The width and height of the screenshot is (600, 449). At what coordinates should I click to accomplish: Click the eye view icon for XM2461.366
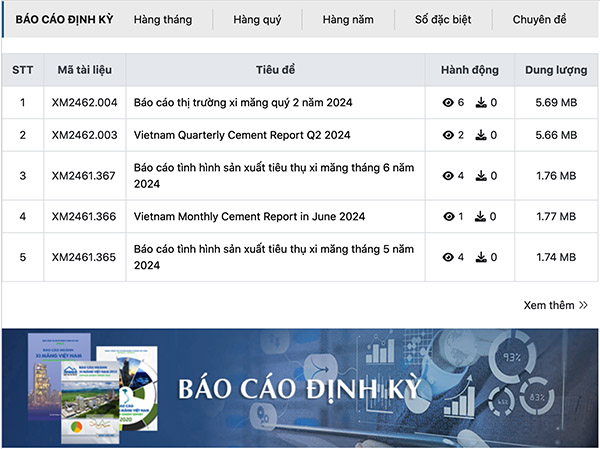(448, 216)
